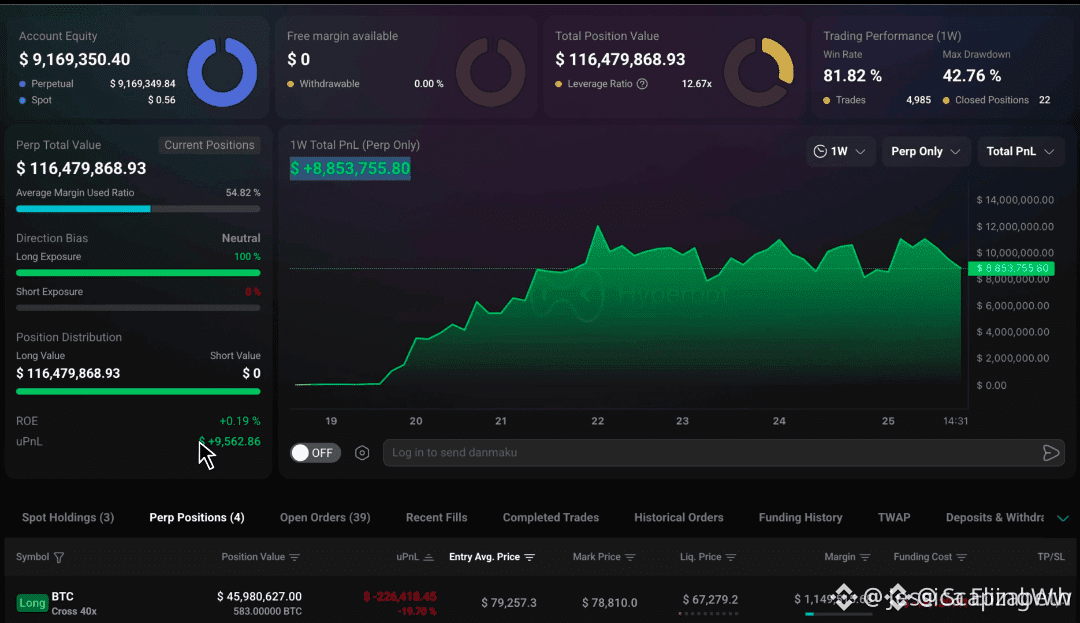Click the Long badge on BTC row
The height and width of the screenshot is (623, 1080).
click(x=32, y=603)
